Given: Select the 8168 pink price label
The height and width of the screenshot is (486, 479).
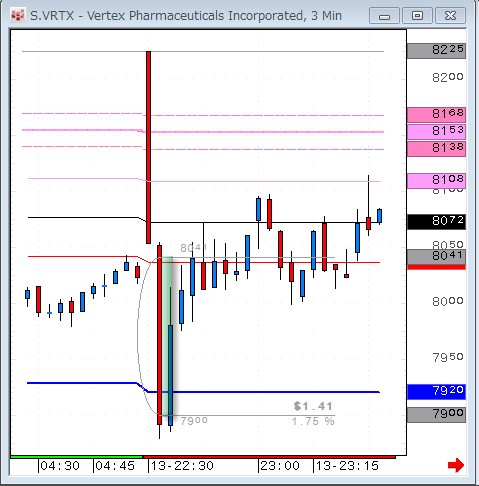Looking at the screenshot, I should point(436,114).
